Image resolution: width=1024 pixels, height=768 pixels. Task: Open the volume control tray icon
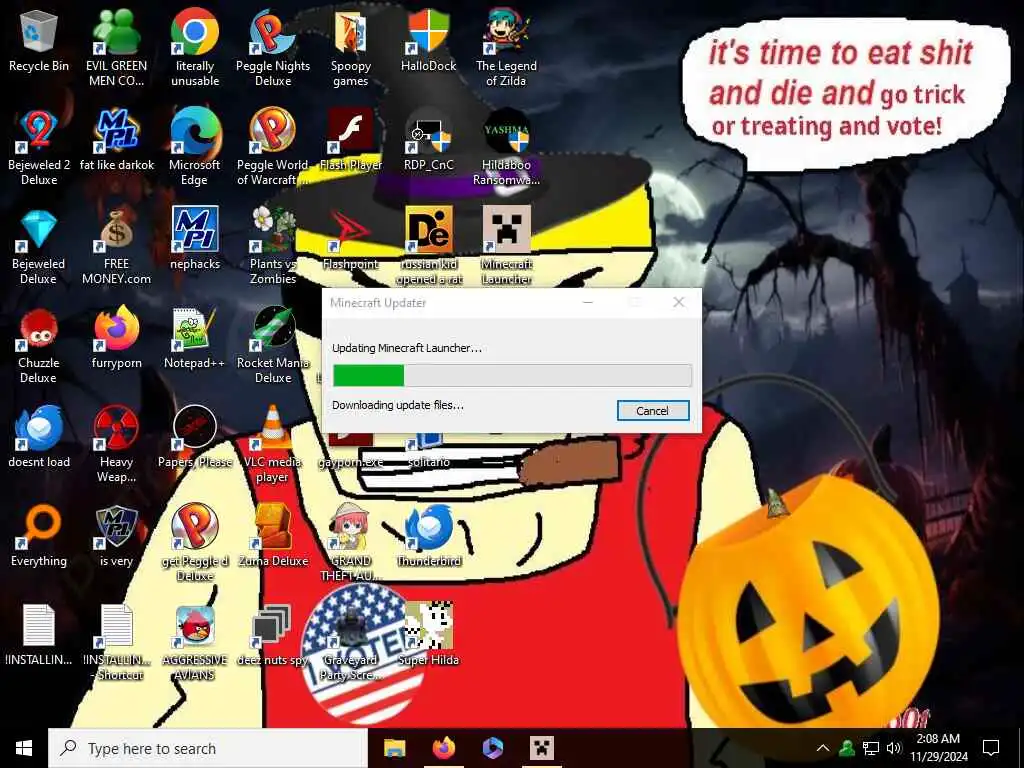(x=894, y=748)
